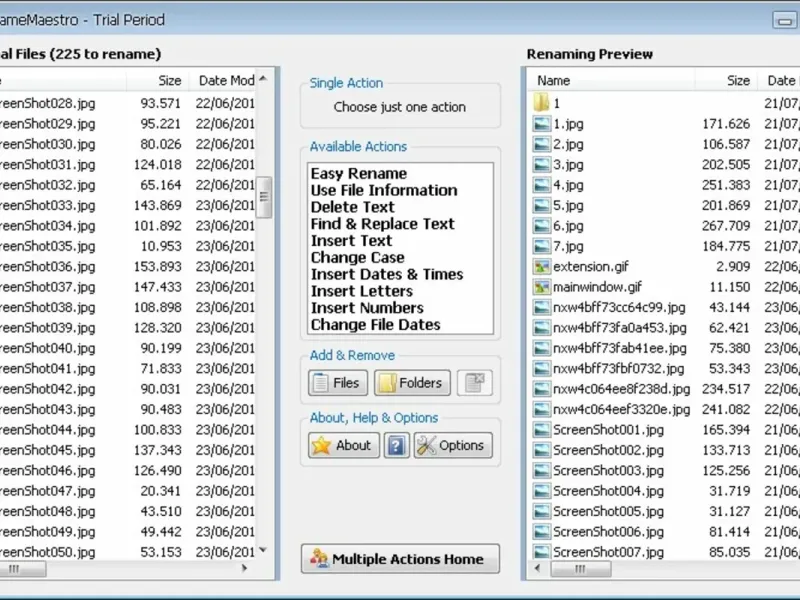The height and width of the screenshot is (600, 800).
Task: Click left arrow of preview horizontal scrollbar
Action: (x=537, y=568)
